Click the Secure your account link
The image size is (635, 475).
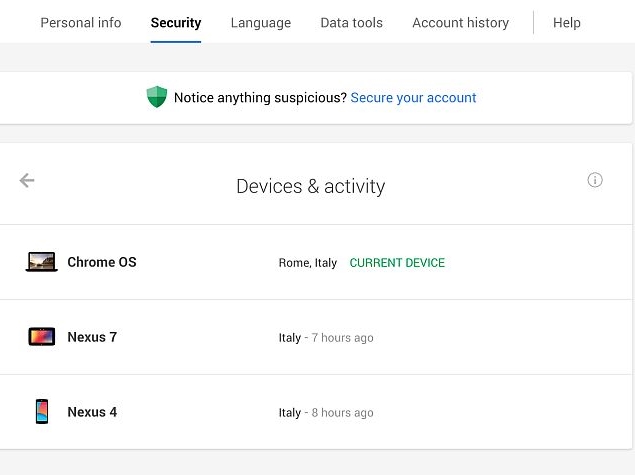click(413, 98)
